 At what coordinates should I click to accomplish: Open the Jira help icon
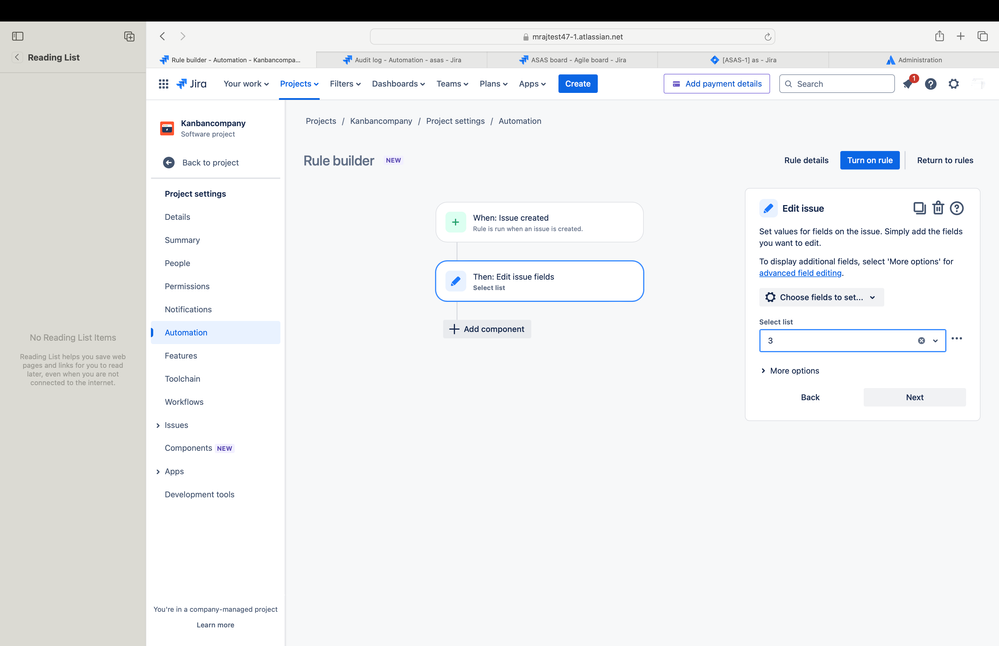(x=931, y=84)
